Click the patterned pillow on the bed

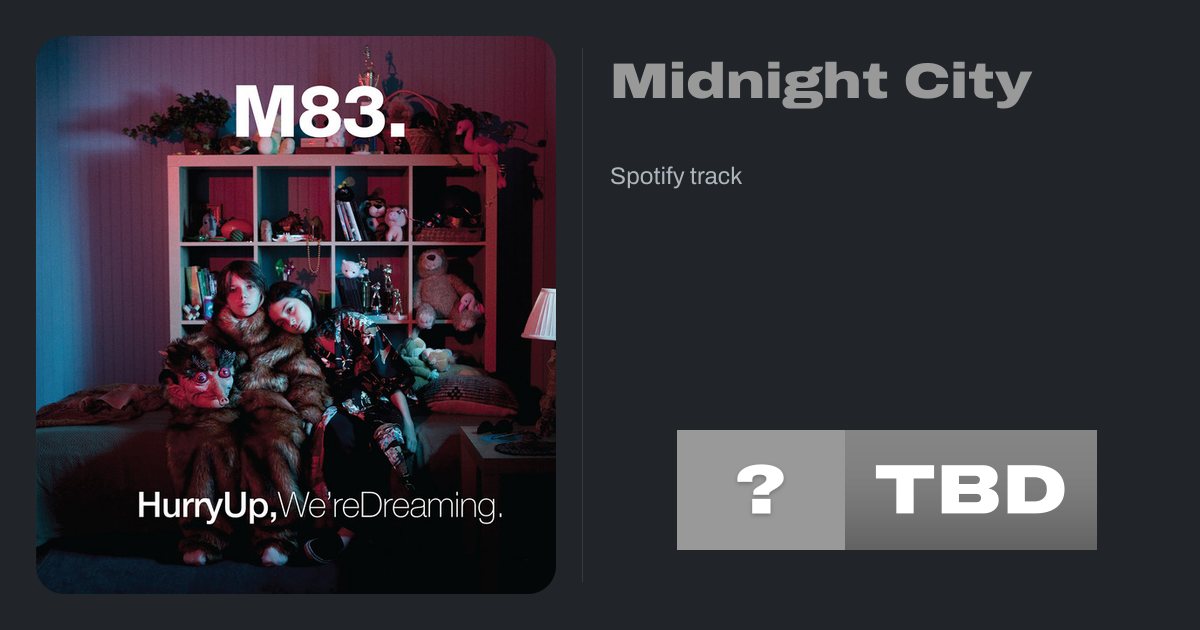468,392
